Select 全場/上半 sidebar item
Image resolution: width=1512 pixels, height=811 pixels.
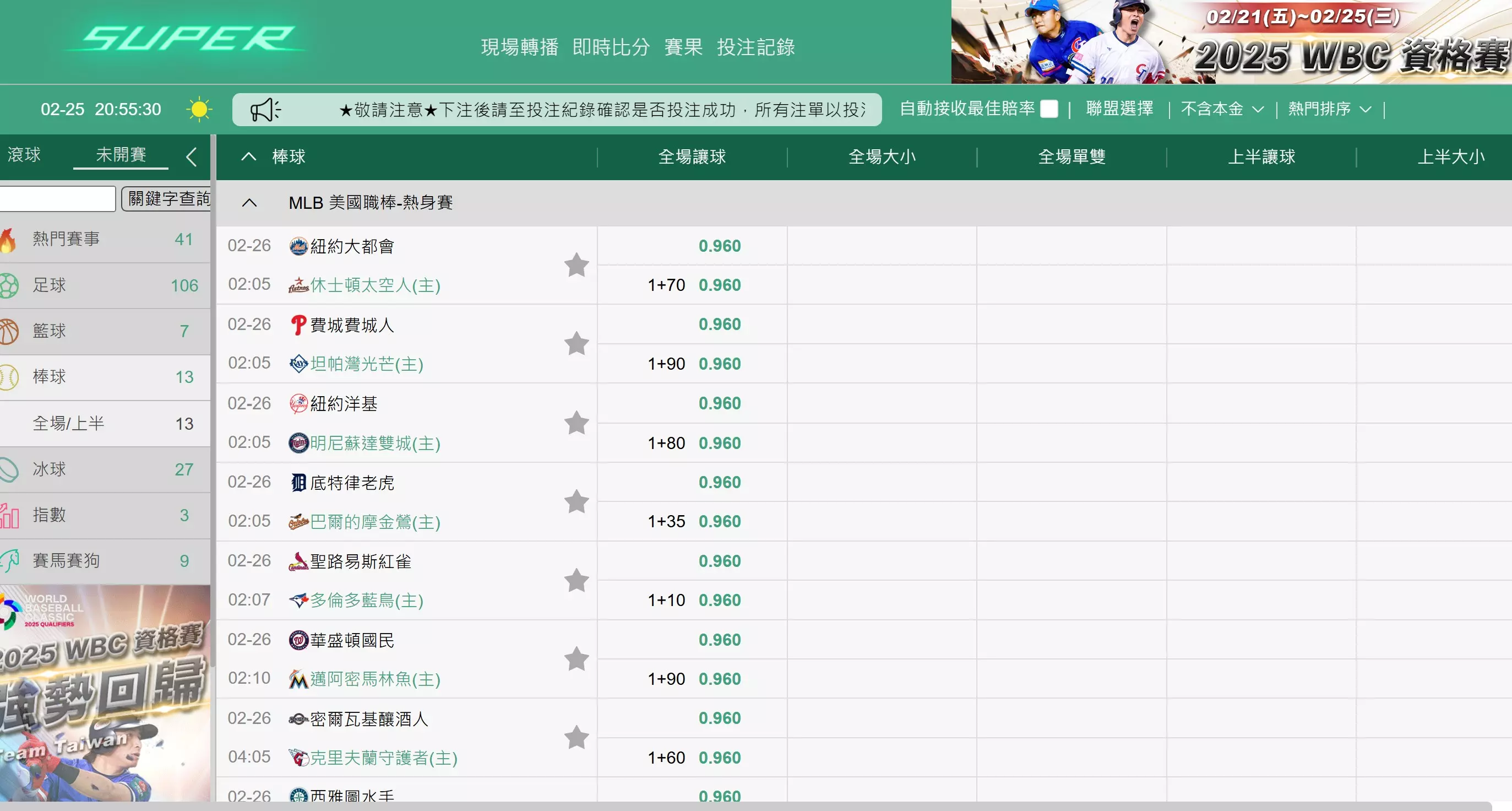(105, 424)
